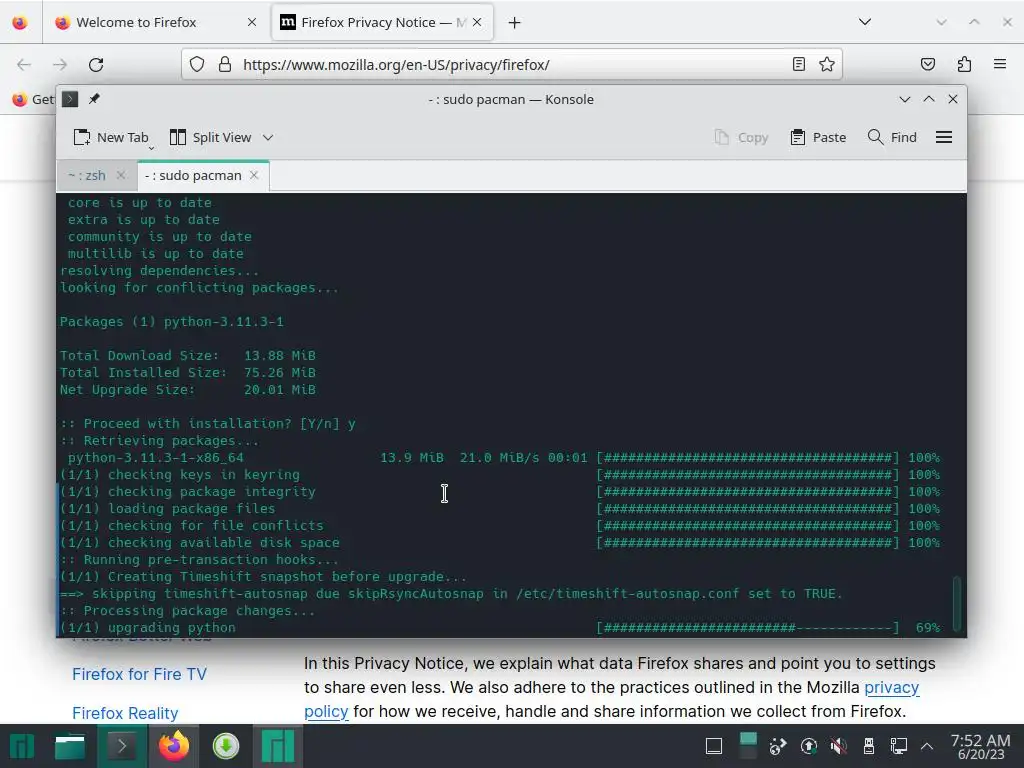Image resolution: width=1024 pixels, height=768 pixels.
Task: Click the show desktop tray icon
Action: [714, 746]
